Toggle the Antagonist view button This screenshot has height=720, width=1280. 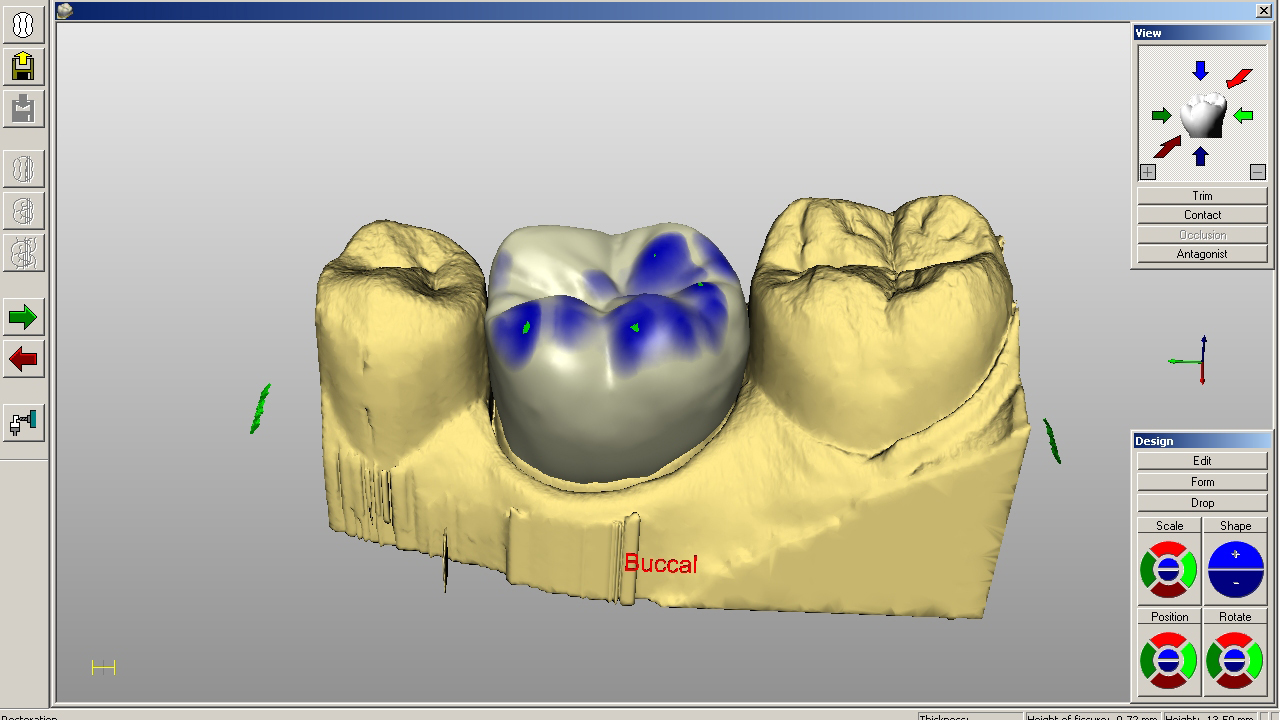coord(1202,254)
